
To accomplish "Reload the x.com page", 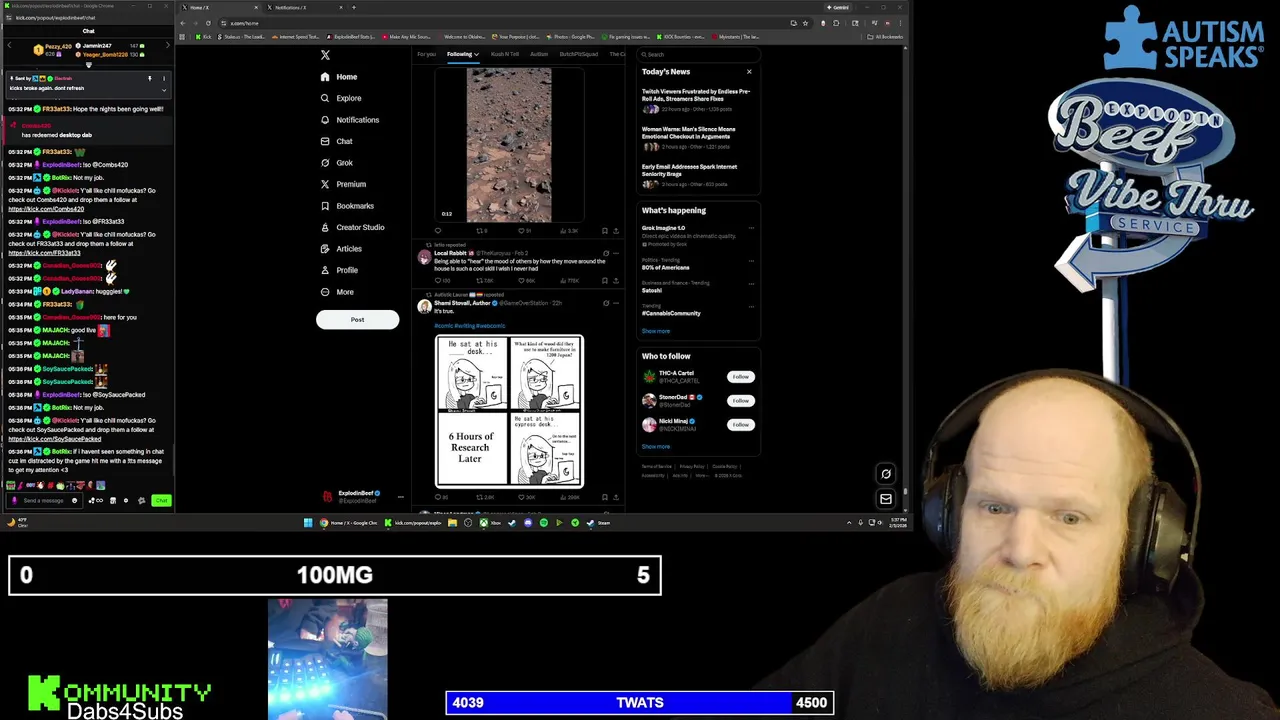I will (x=208, y=23).
